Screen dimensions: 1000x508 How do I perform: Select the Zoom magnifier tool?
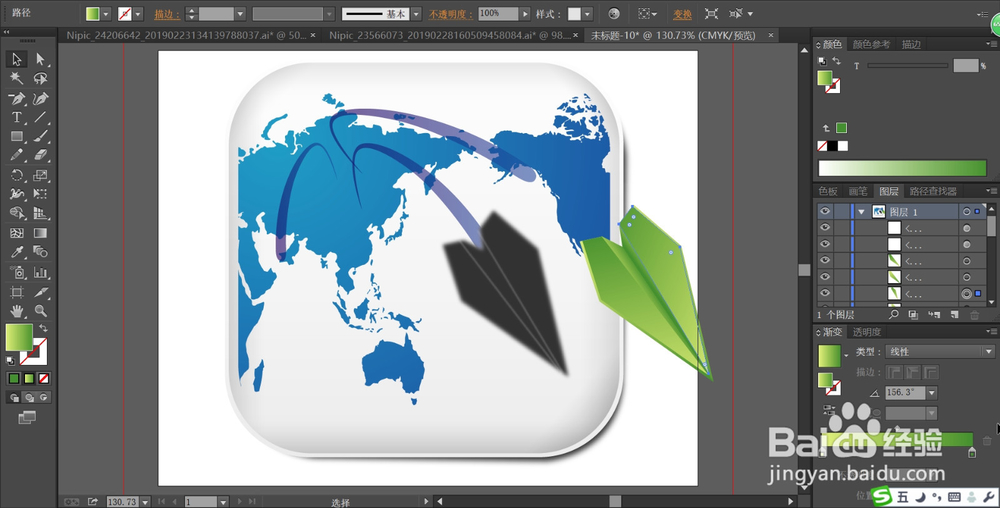[40, 311]
